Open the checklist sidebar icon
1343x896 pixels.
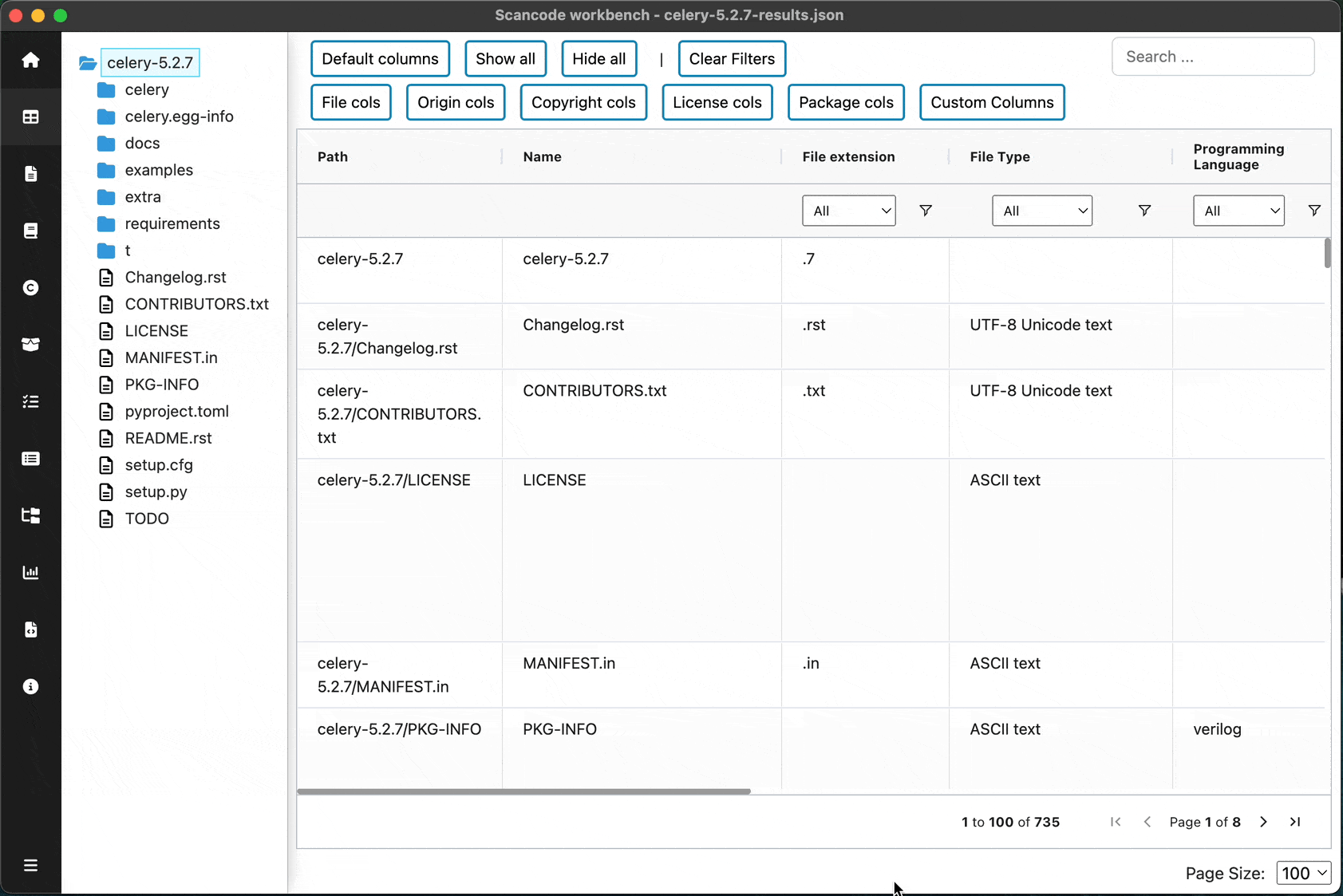(x=30, y=401)
